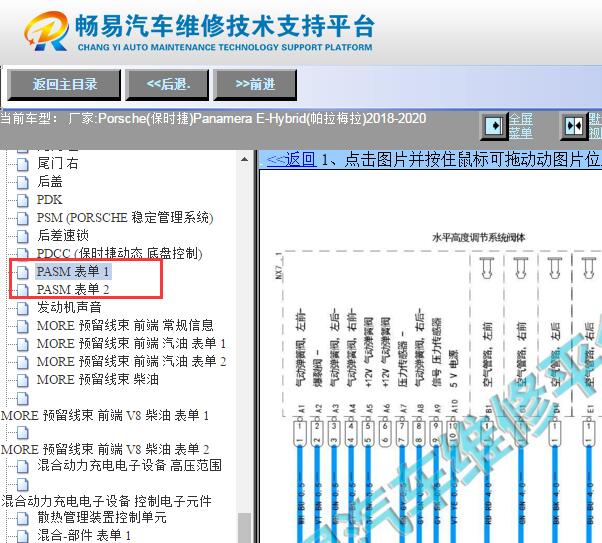Click document icon beside MORE 预留线束 柴油
This screenshot has height=543, width=602.
pyautogui.click(x=23, y=380)
